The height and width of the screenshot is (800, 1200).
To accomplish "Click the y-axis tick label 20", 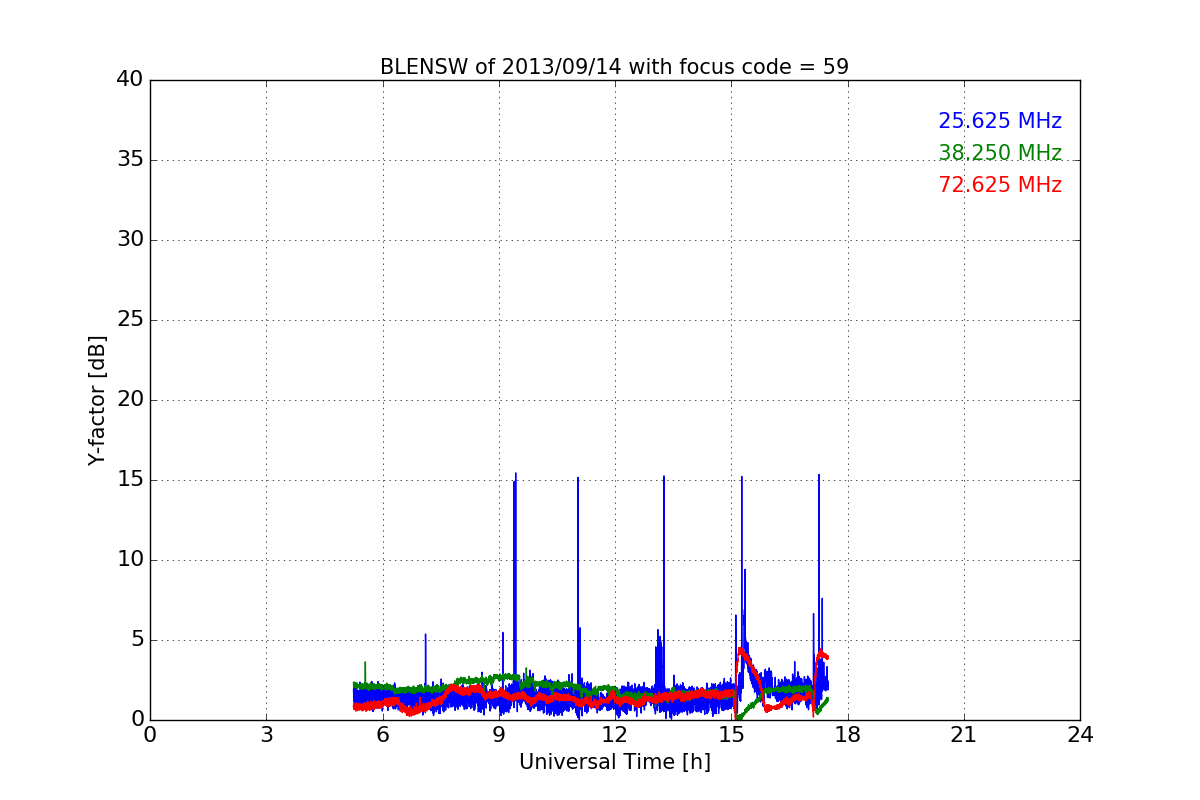I will [129, 400].
